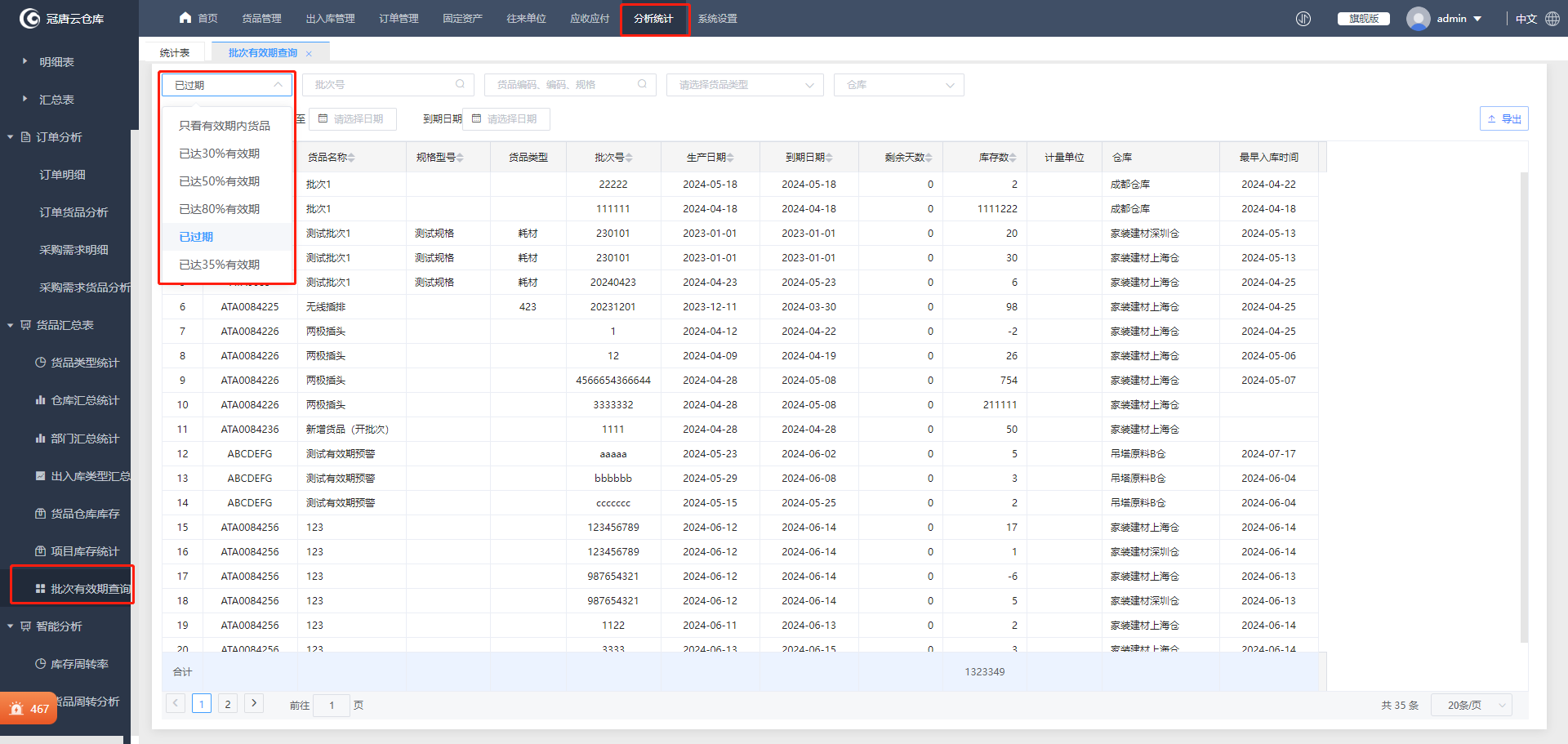Click search icon in 批次号 field
Screen dimensions: 1568x744
[x=460, y=84]
